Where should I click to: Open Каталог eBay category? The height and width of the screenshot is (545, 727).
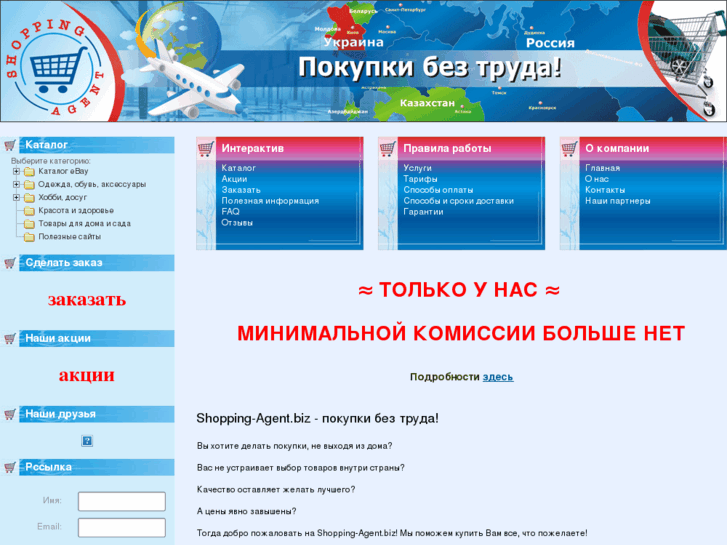click(x=63, y=171)
